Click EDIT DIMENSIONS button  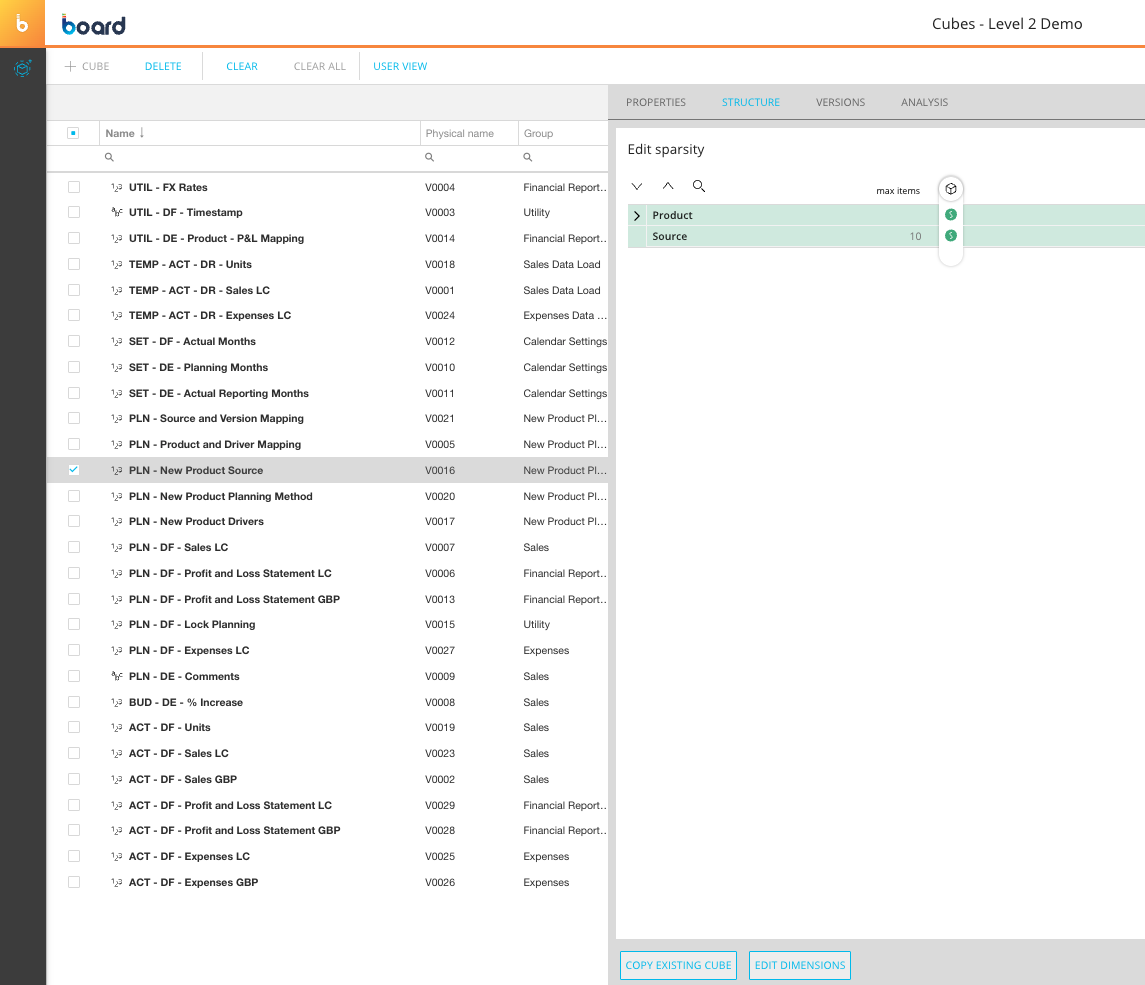click(800, 965)
